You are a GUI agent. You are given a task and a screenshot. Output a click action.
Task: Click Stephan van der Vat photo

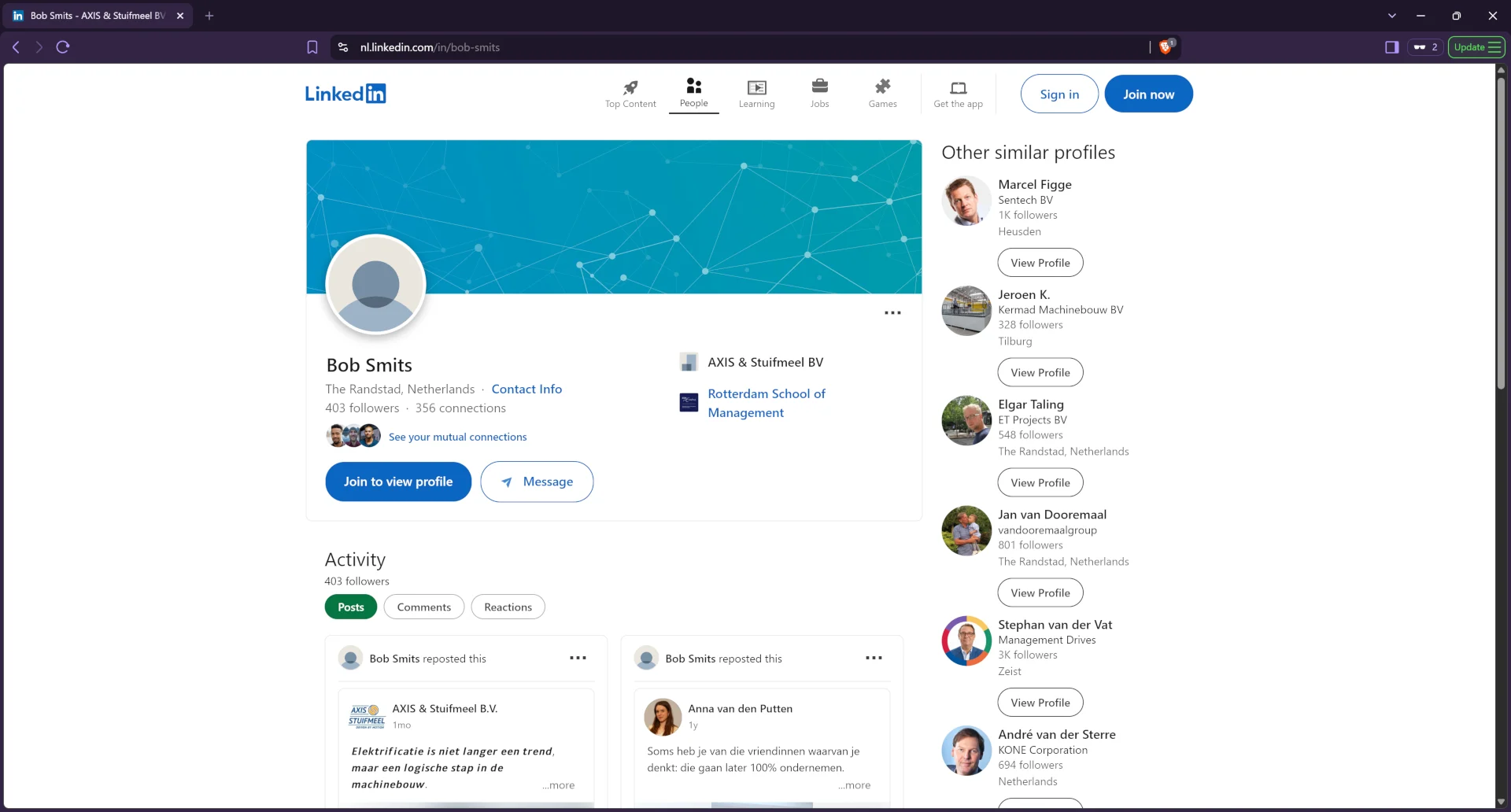pos(966,641)
